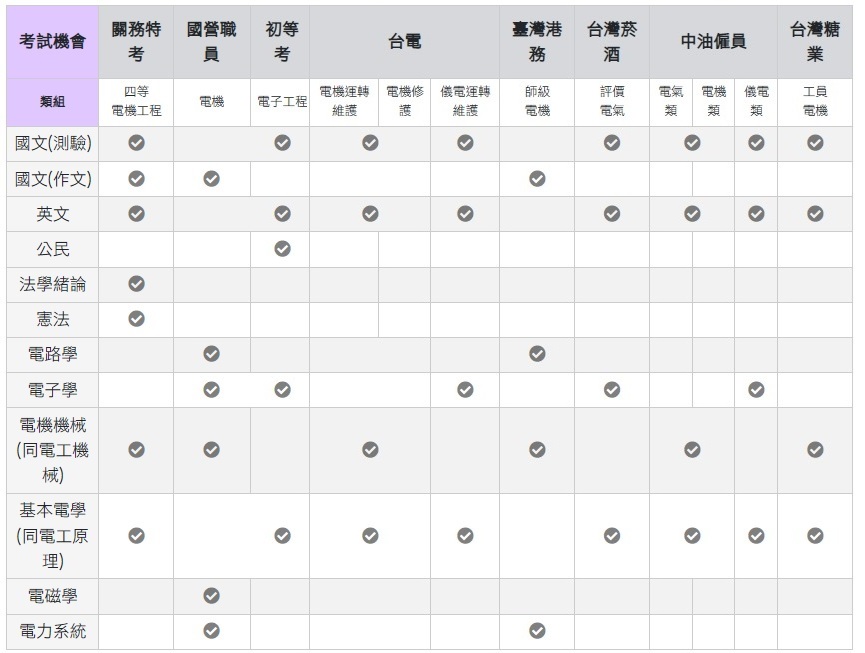Click the 初等考 column header
Viewport: 865px width, 653px height.
pyautogui.click(x=282, y=42)
